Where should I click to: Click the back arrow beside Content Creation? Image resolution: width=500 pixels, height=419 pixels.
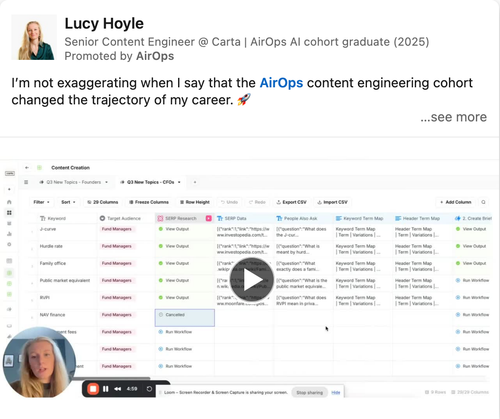click(27, 168)
